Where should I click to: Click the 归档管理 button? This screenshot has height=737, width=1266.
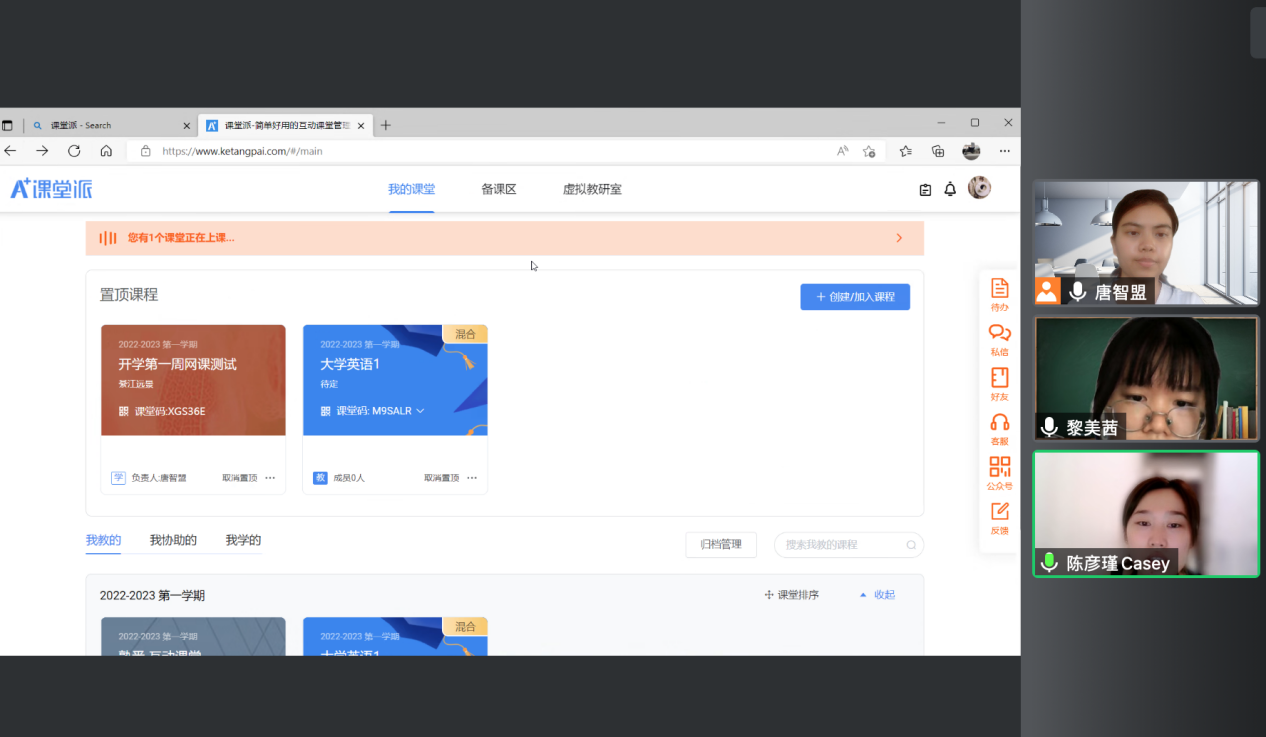(x=720, y=545)
